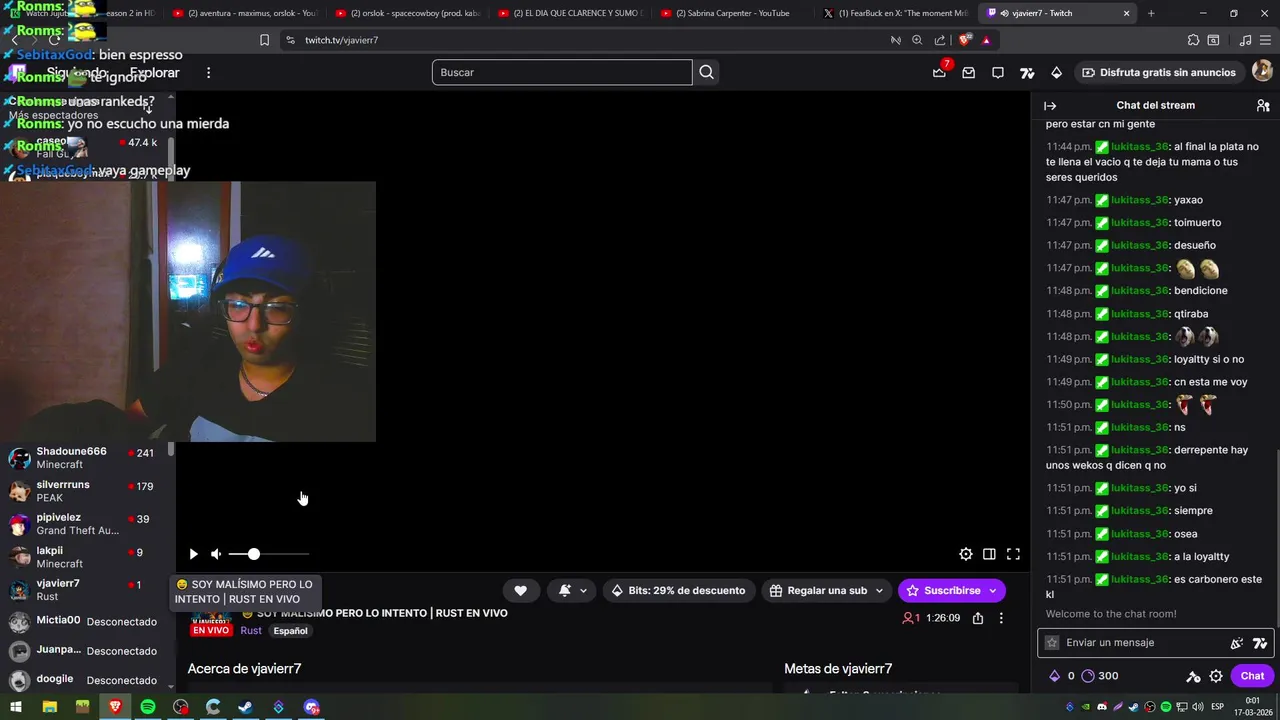Open the Twitch top nav three-dot menu

pos(208,73)
